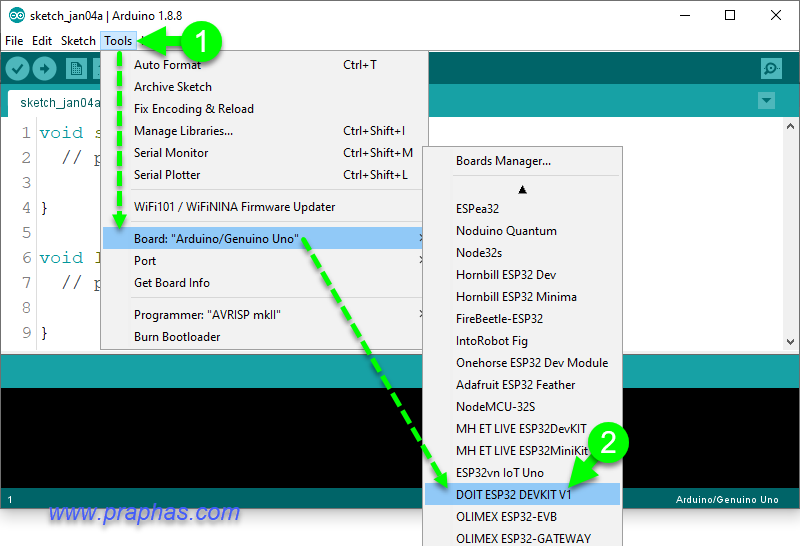The width and height of the screenshot is (800, 546).
Task: Click status bar Arduino/Genuino Uno text
Action: [727, 500]
